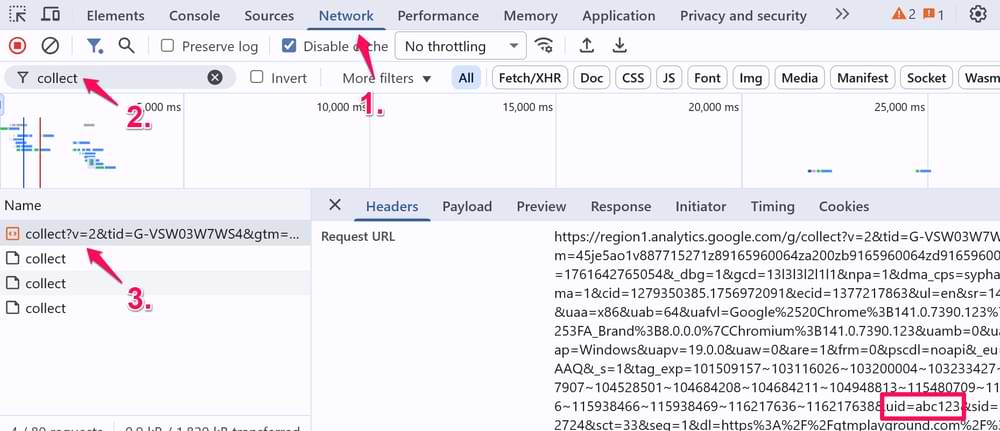Open DevTools settings gear

[x=977, y=15]
